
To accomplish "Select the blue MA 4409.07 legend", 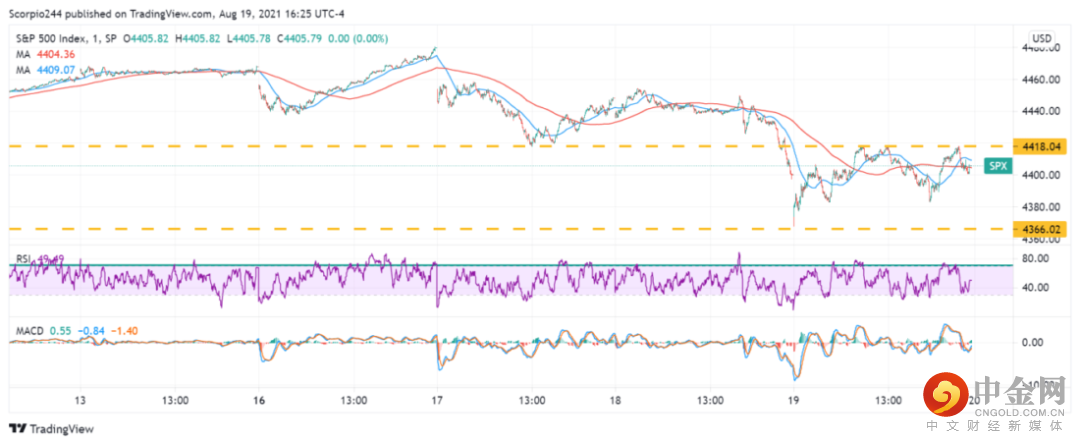I will pyautogui.click(x=42, y=70).
